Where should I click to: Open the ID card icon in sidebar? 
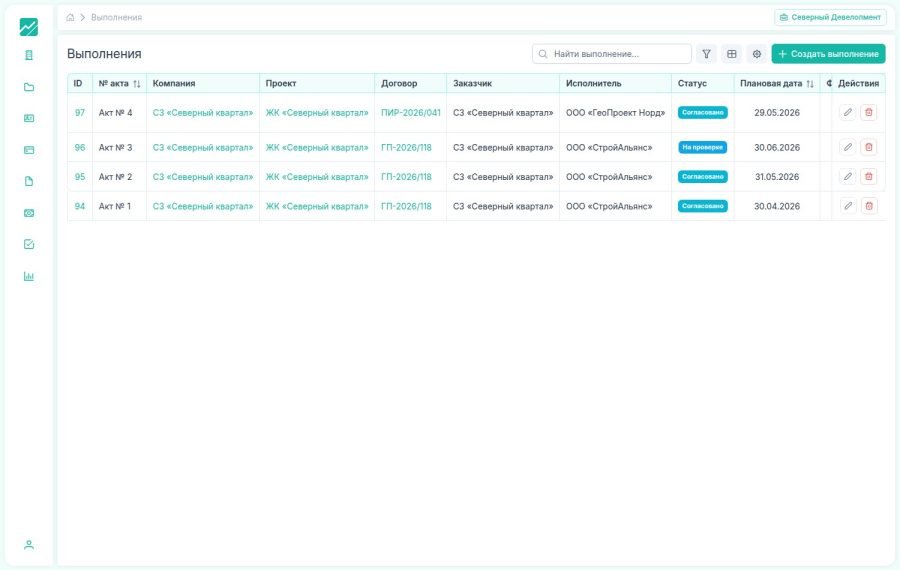tap(29, 118)
